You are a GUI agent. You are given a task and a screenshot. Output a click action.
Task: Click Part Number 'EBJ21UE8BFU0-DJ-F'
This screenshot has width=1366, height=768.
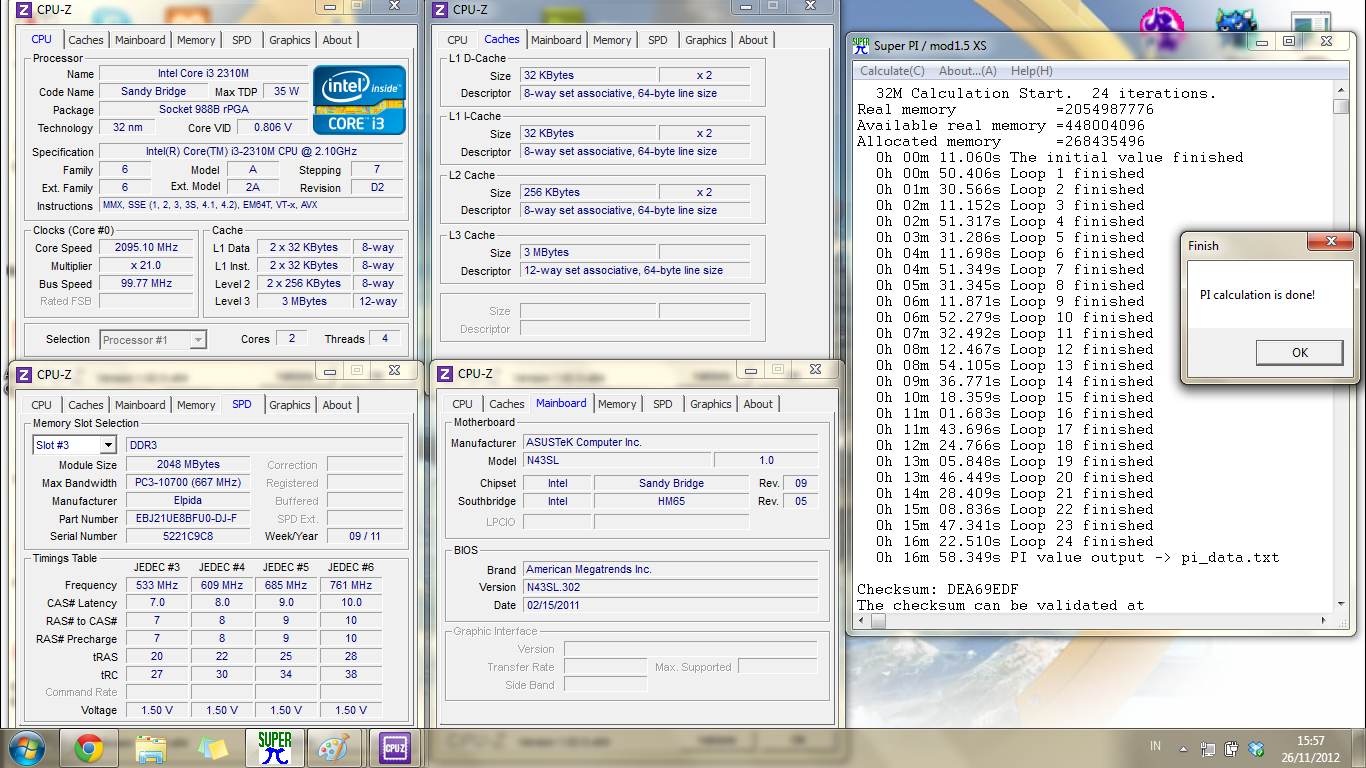click(x=189, y=519)
